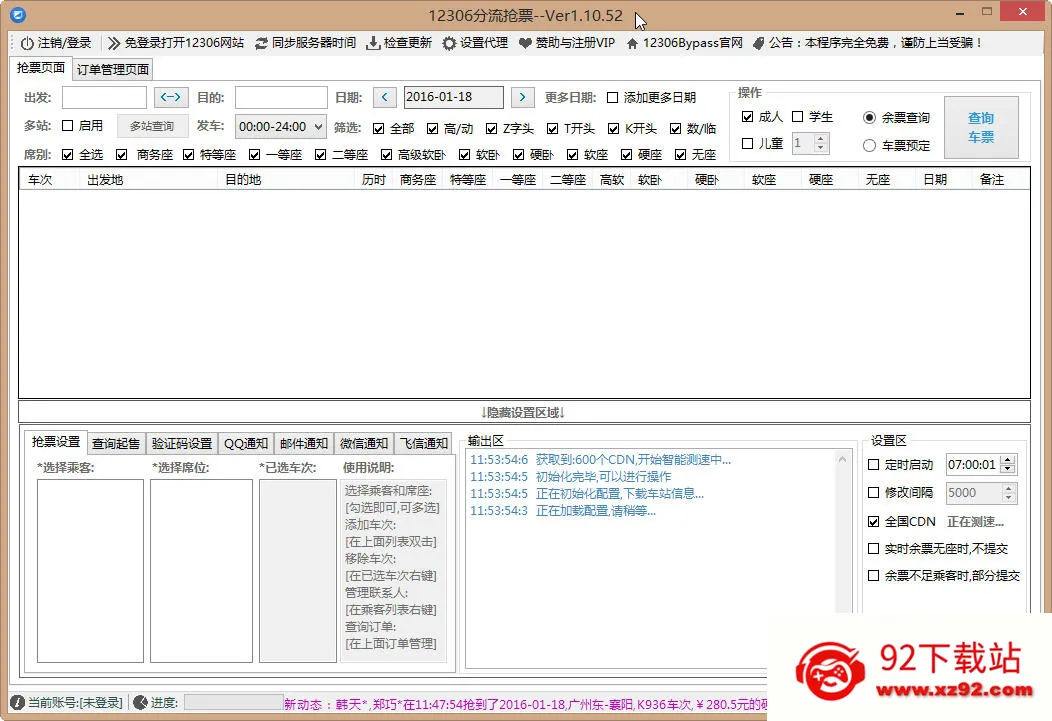Open 微信通知 tab
The height and width of the screenshot is (721, 1052).
pos(364,443)
